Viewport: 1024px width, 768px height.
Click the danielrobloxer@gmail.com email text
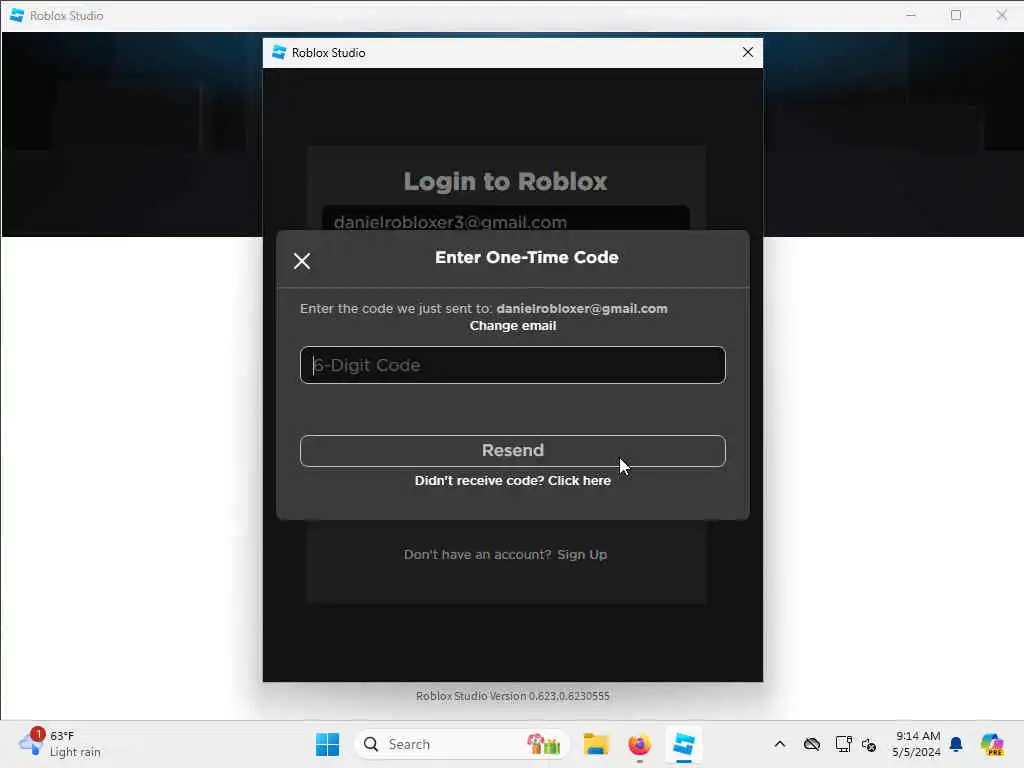point(582,308)
